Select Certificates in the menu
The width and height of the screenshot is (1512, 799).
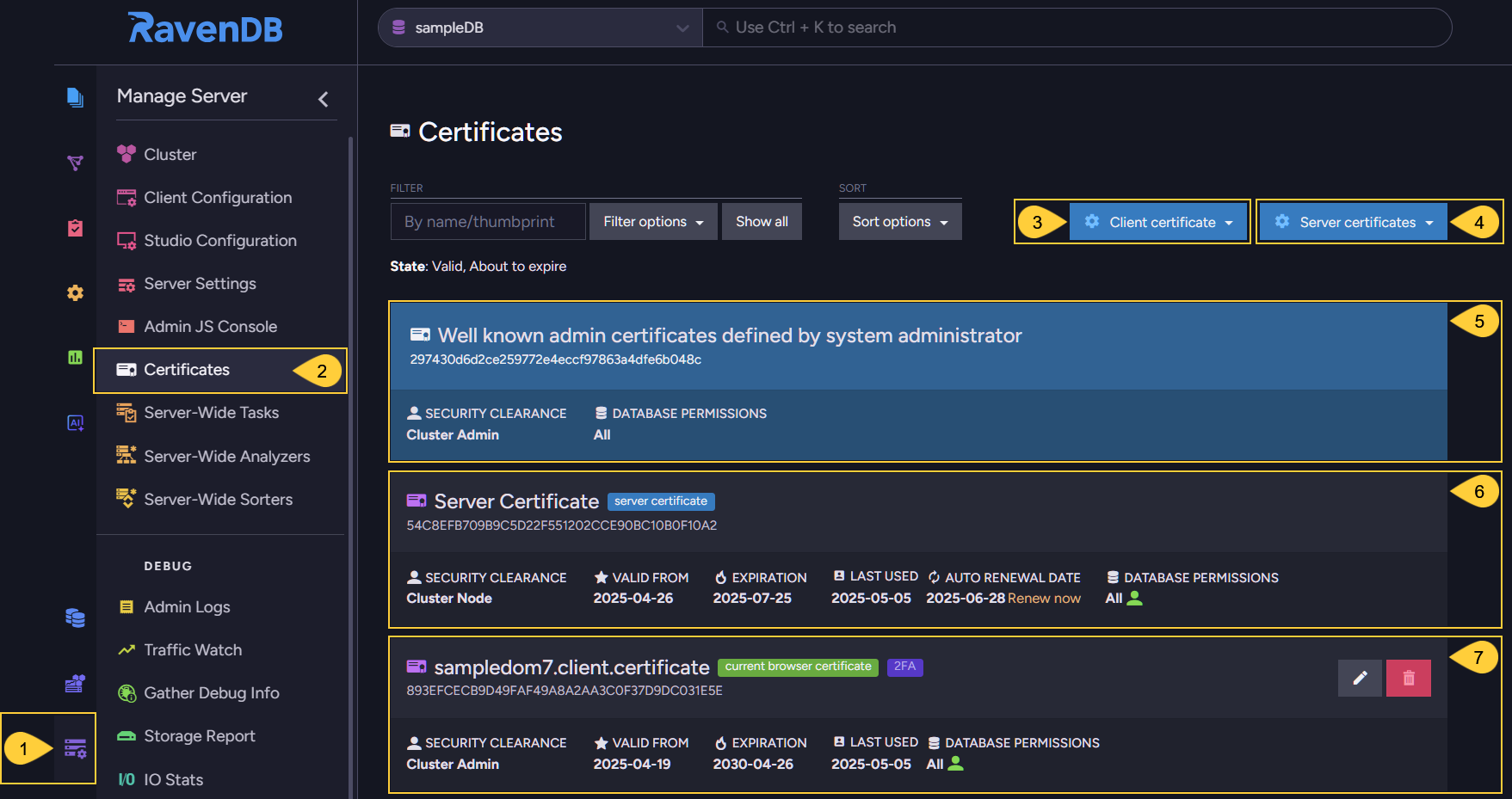tap(219, 370)
